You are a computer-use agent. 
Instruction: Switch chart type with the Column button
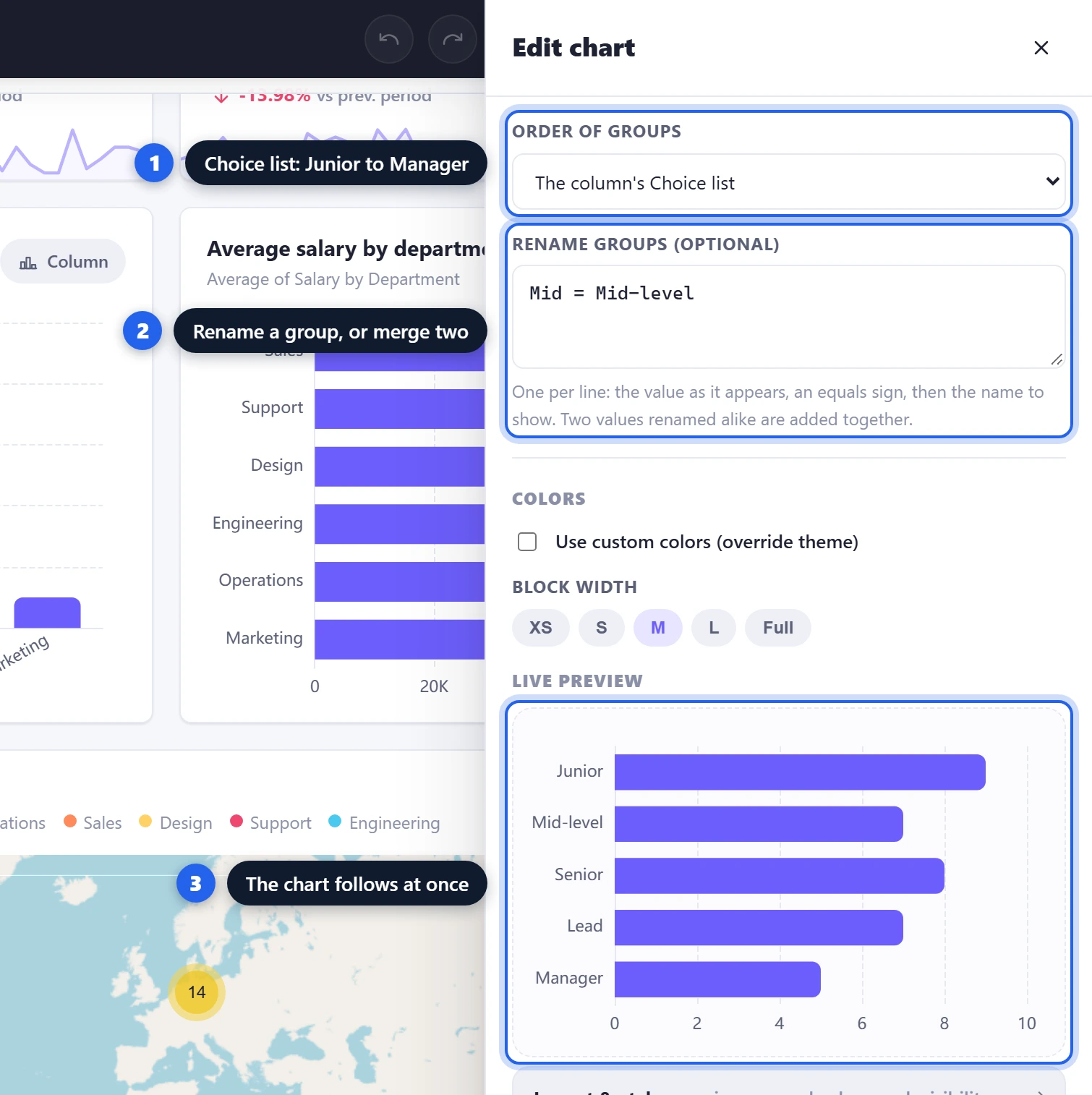pyautogui.click(x=63, y=261)
